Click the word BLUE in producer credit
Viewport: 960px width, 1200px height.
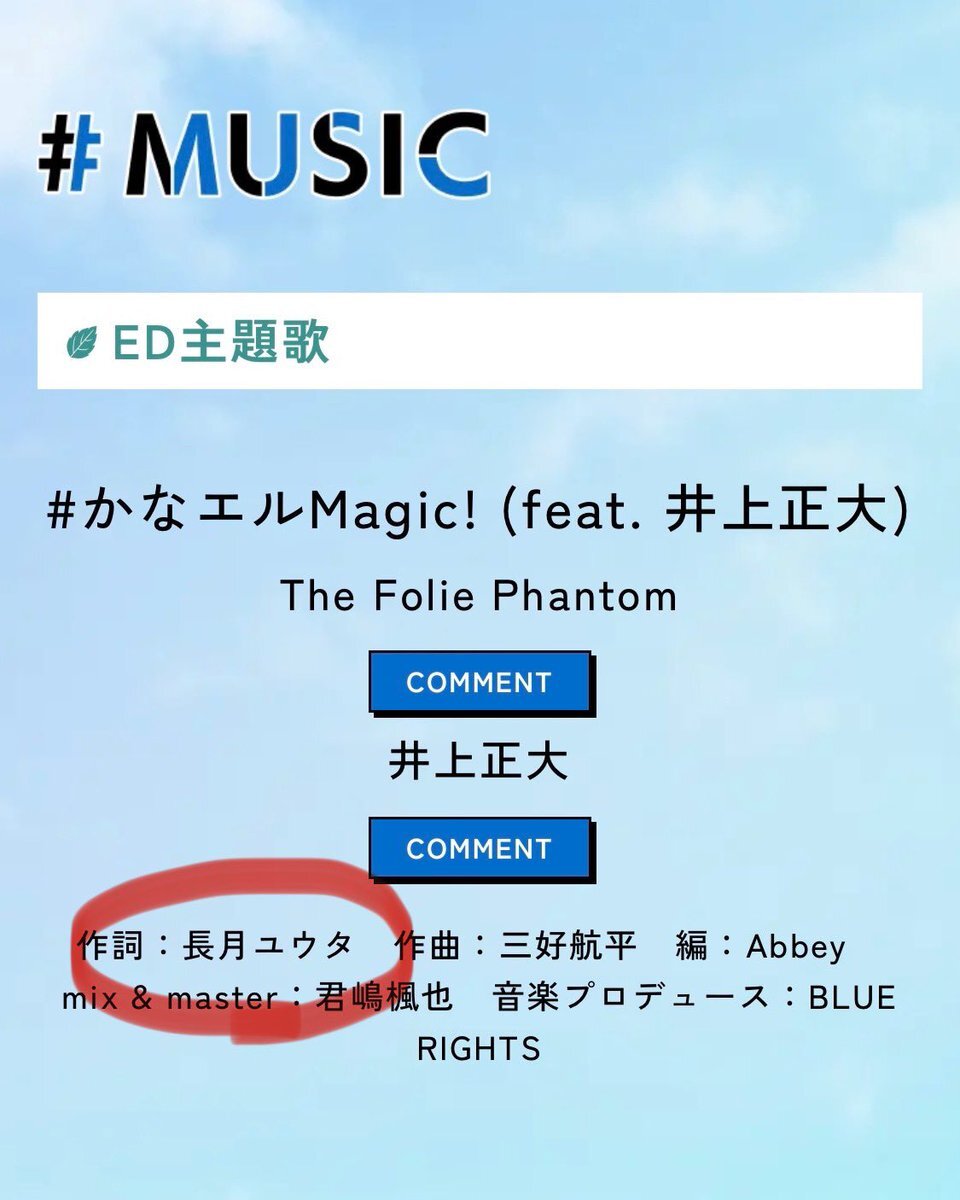(x=852, y=998)
